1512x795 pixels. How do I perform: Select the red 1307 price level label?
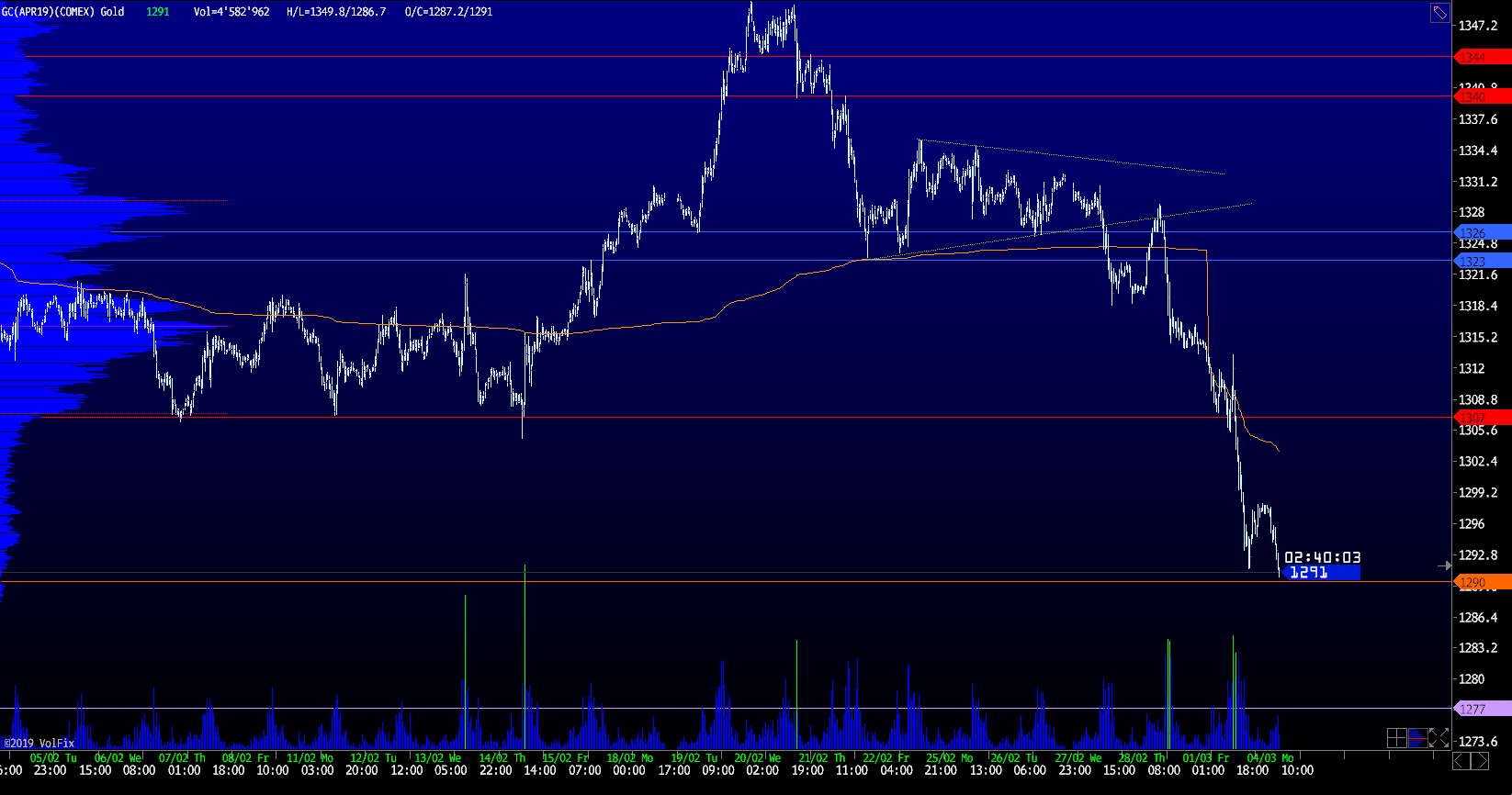tap(1482, 418)
